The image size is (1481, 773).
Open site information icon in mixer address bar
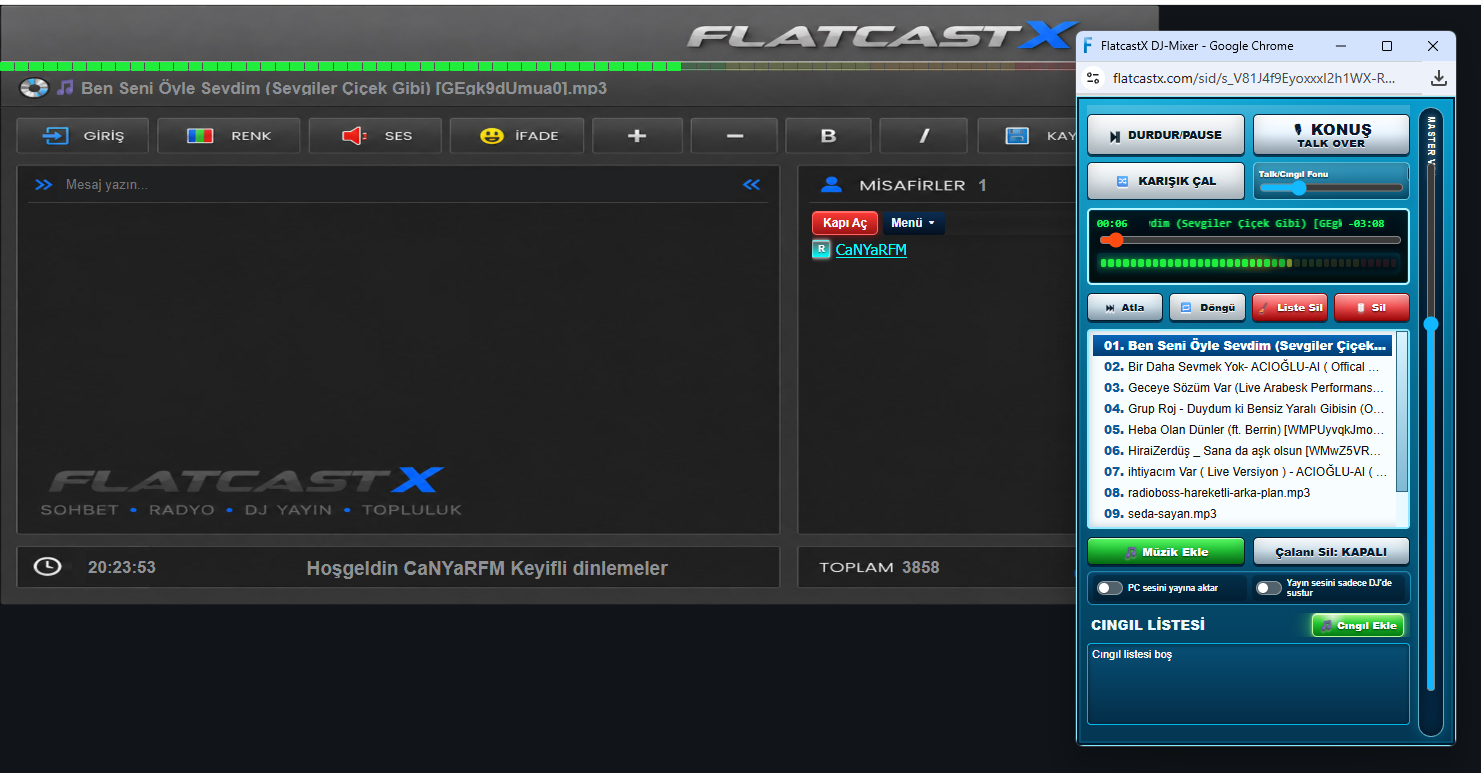pos(1093,78)
